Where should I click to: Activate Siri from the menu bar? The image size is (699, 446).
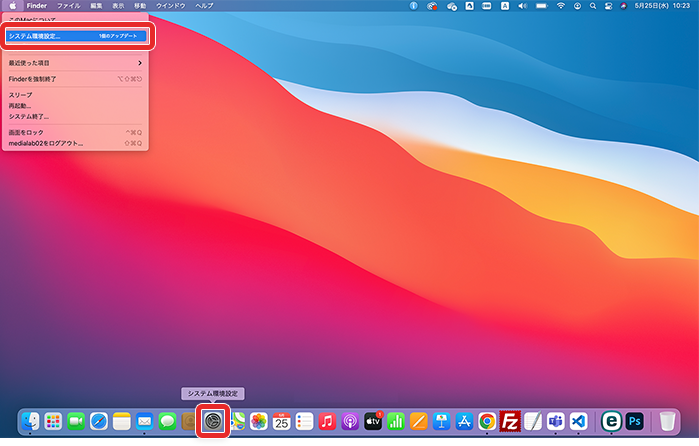click(623, 6)
